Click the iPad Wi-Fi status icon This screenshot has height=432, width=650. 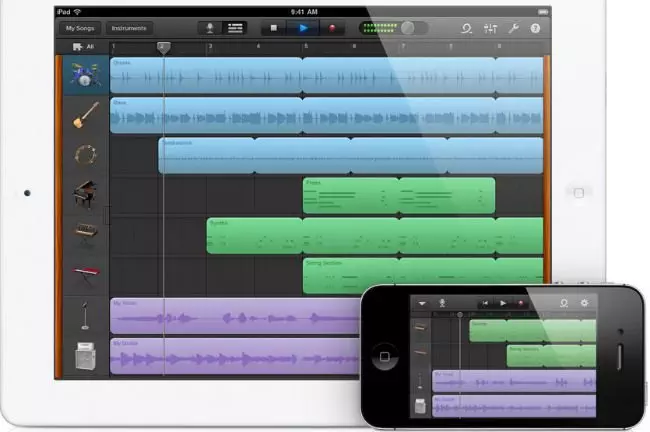(78, 12)
